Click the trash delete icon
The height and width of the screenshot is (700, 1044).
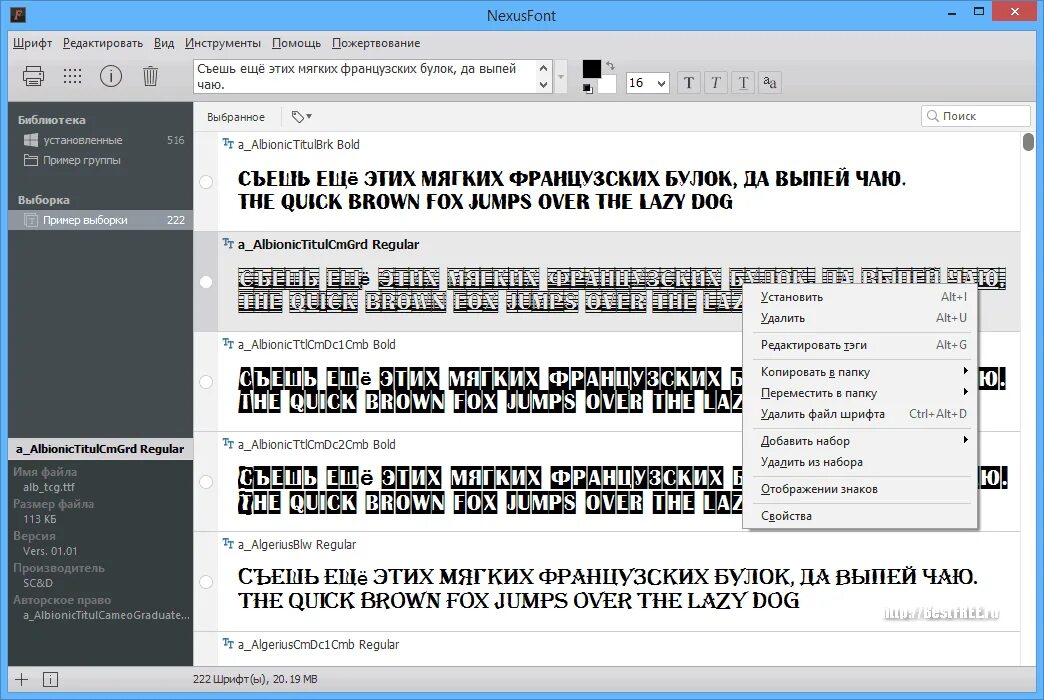(x=150, y=76)
